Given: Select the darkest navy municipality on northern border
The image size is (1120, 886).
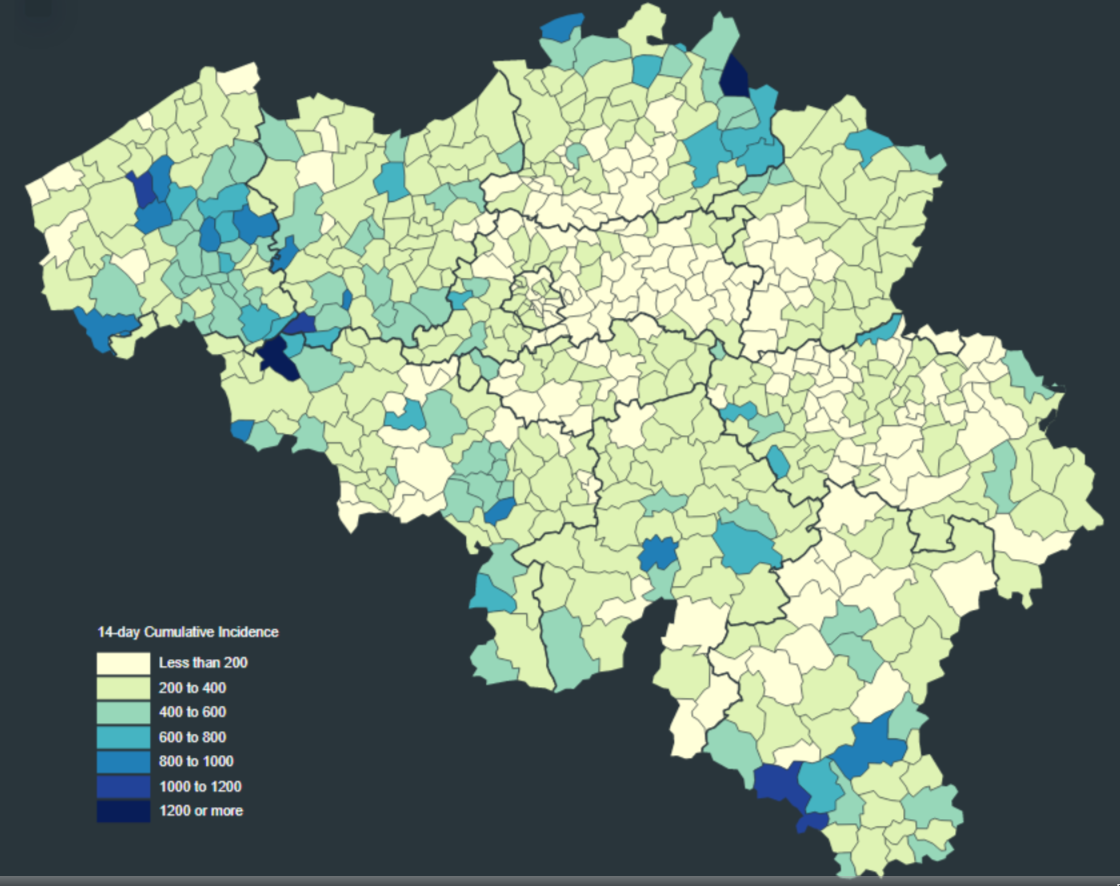Looking at the screenshot, I should tap(735, 77).
